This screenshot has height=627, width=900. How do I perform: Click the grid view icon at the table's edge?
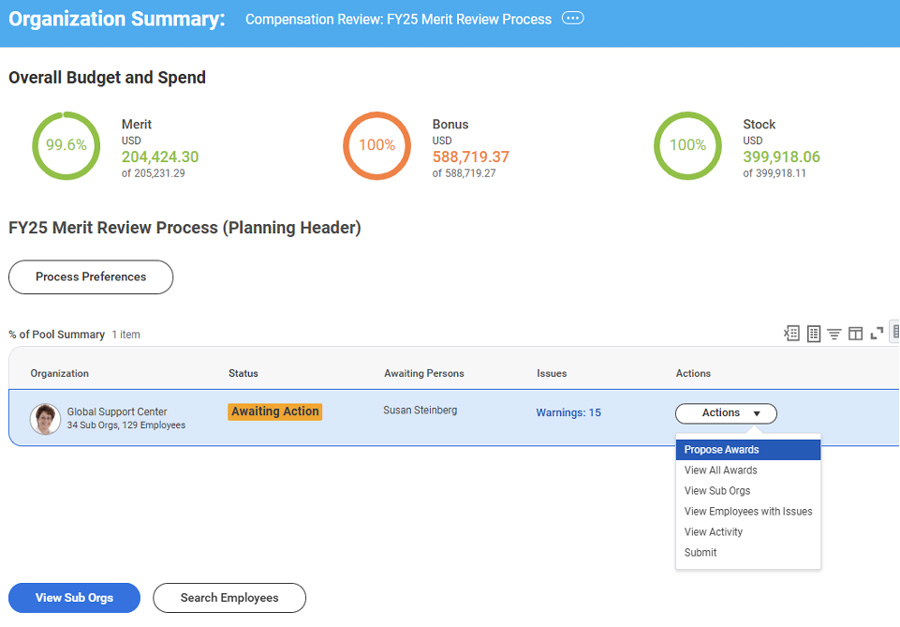(895, 332)
